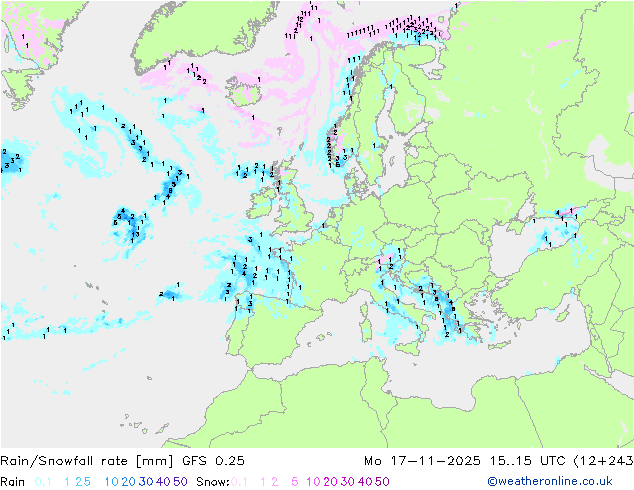Click the "(12+243" forecast offset text
The height and width of the screenshot is (490, 634).
coord(603,461)
